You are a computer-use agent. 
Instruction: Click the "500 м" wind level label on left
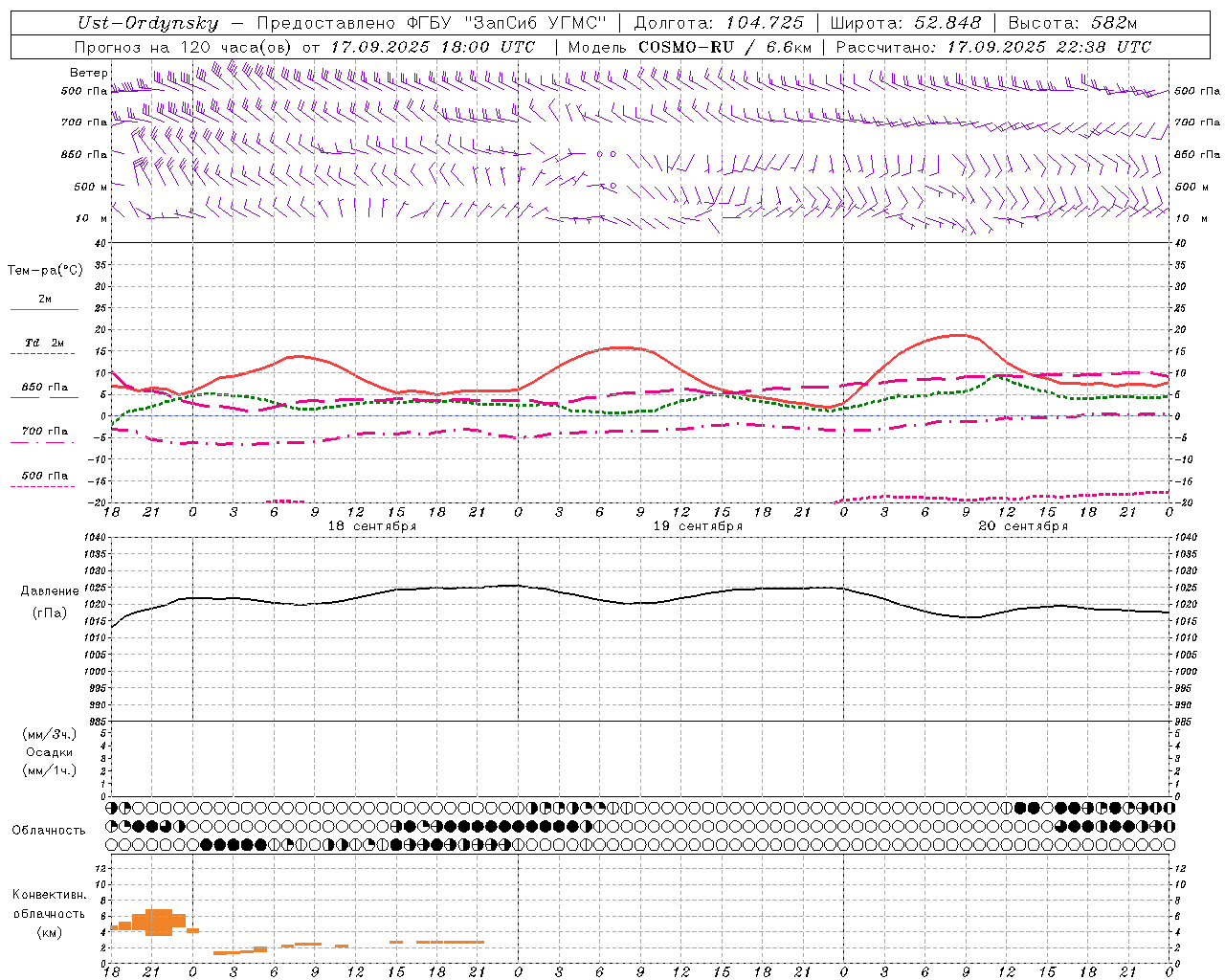90,187
